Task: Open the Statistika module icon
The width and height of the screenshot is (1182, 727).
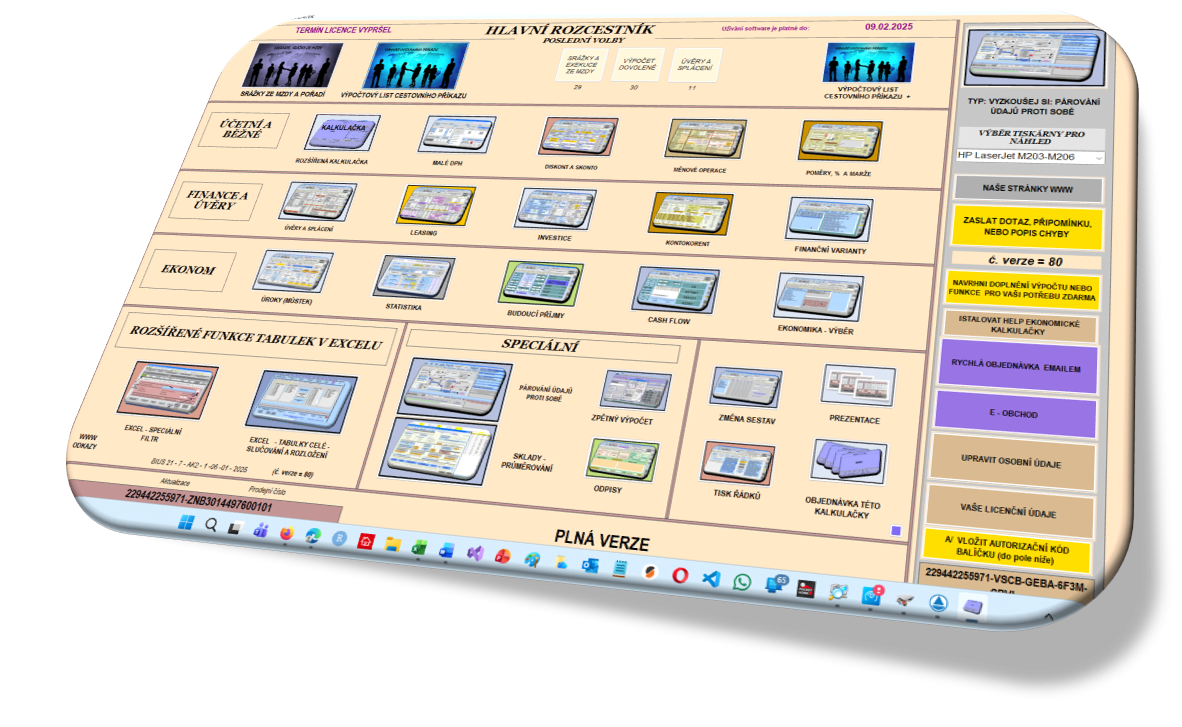Action: tap(413, 276)
